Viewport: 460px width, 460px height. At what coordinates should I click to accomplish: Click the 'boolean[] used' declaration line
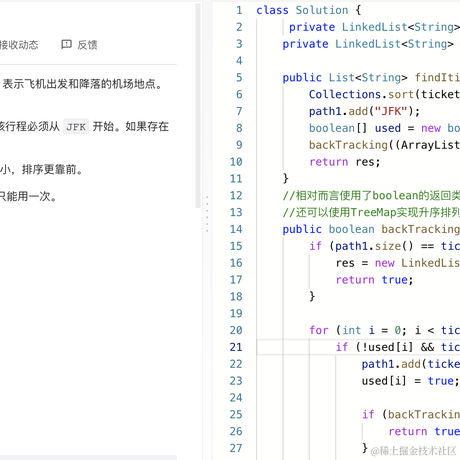click(x=384, y=128)
